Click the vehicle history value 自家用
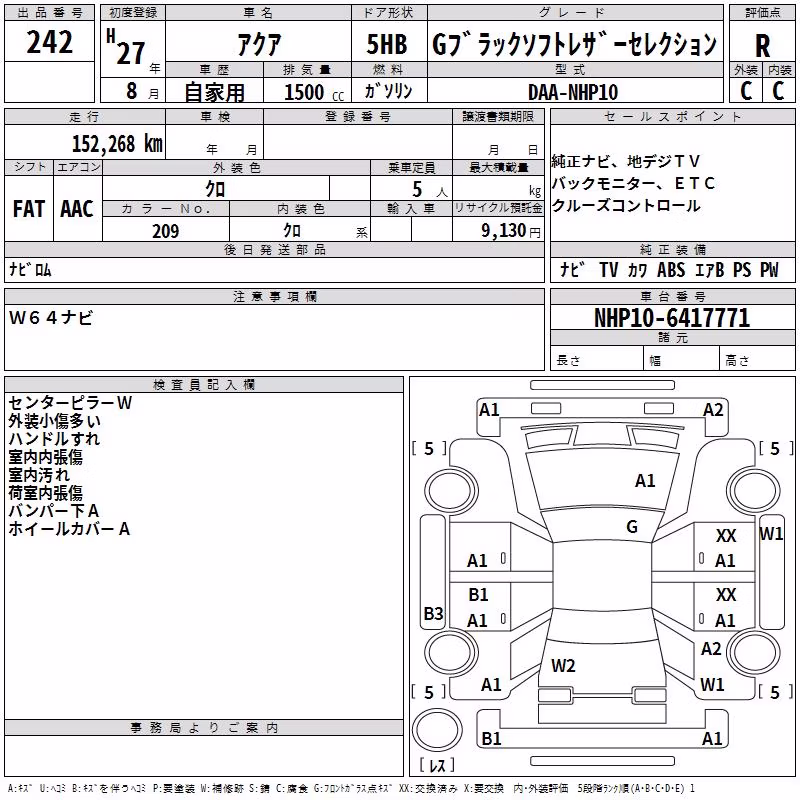Screen dimensions: 800x800 tap(214, 92)
